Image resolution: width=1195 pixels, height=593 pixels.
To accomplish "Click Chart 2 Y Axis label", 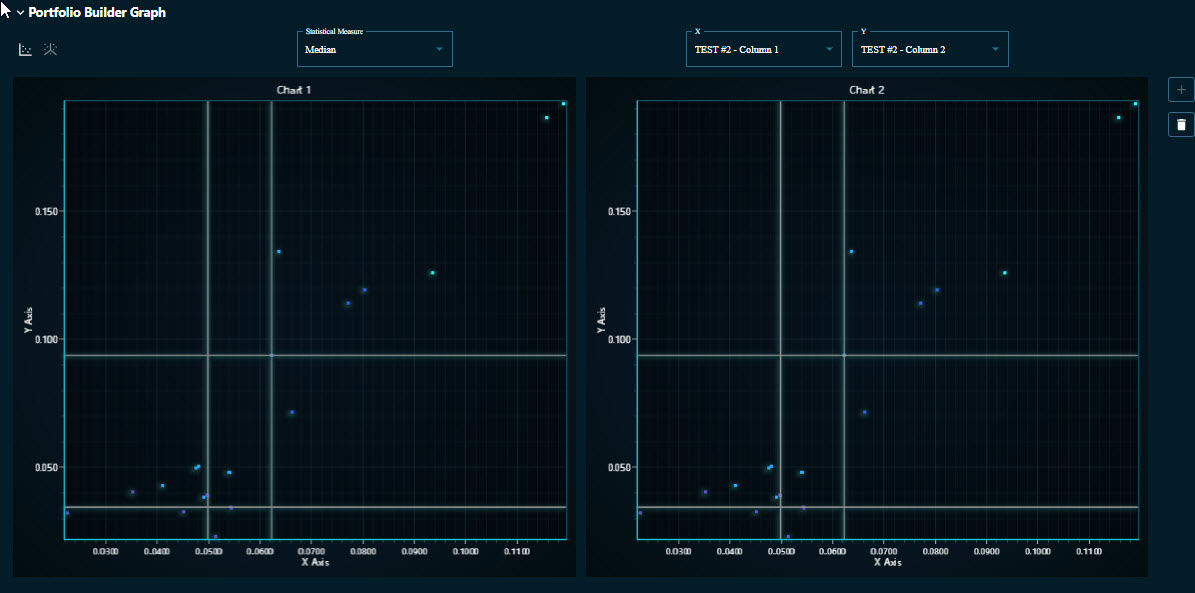I will pos(601,320).
